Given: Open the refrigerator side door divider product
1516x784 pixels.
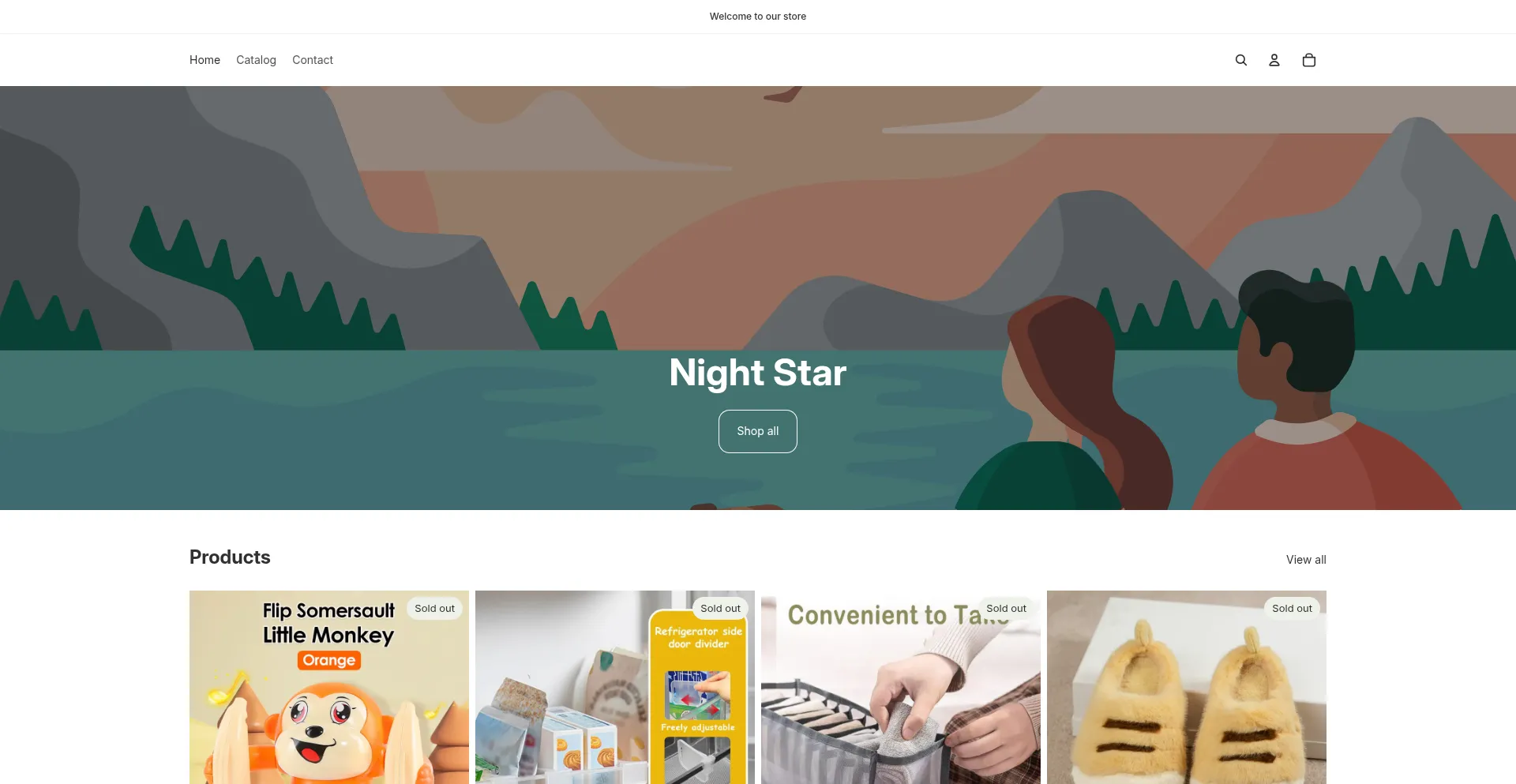Looking at the screenshot, I should click(615, 687).
